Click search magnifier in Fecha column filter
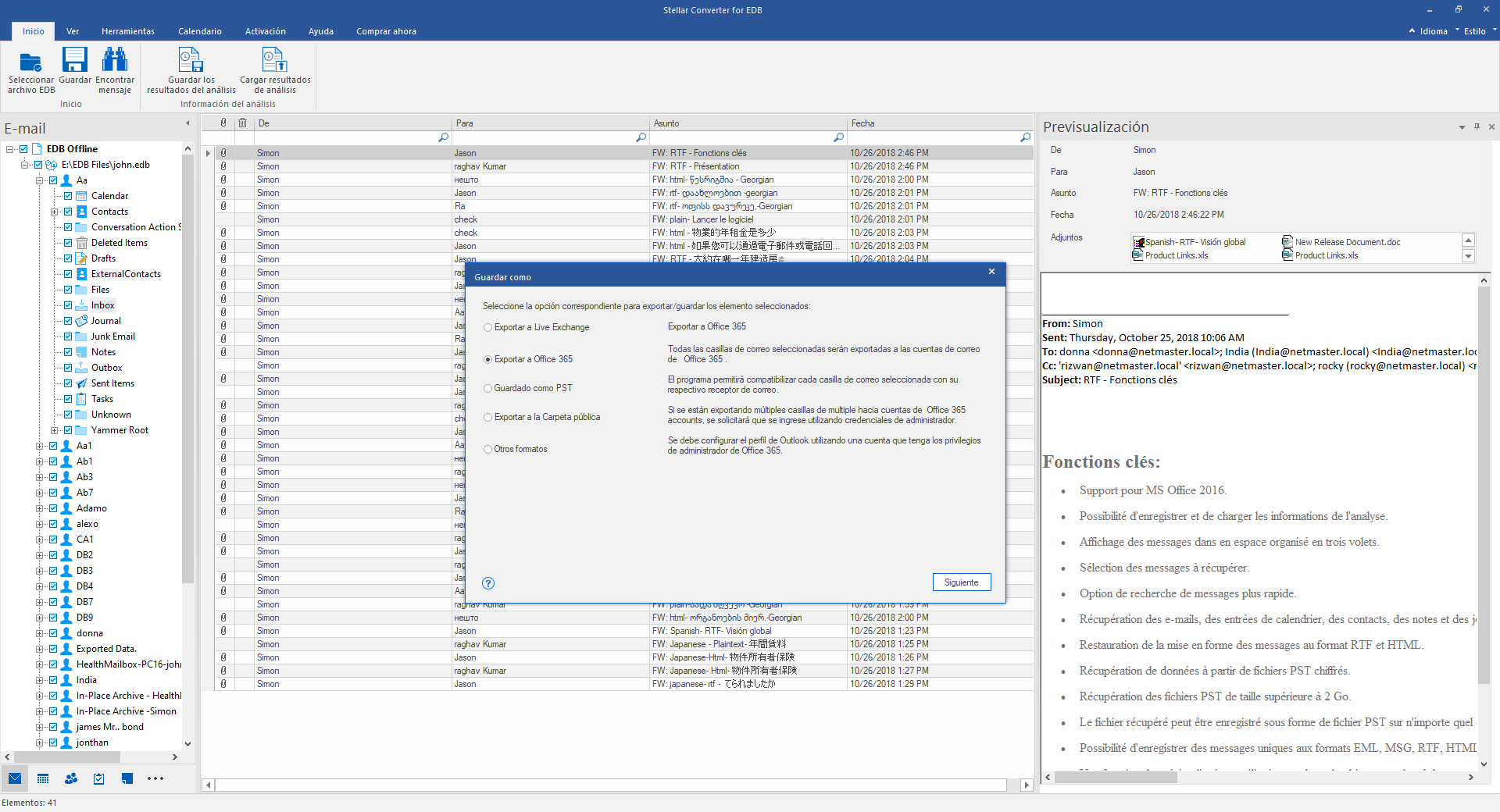 point(1025,137)
